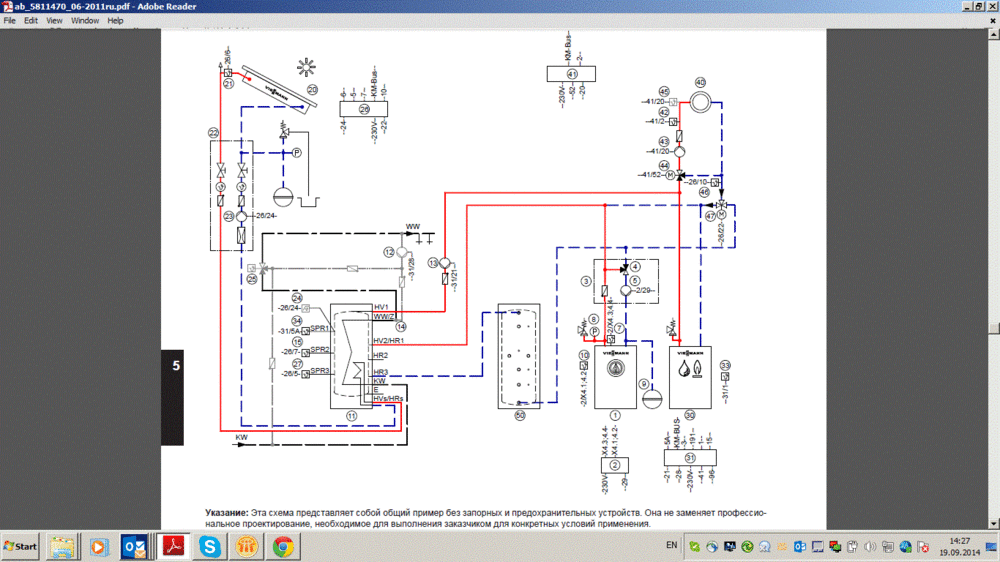The height and width of the screenshot is (562, 1000).
Task: Open the File menu
Action: [10, 20]
